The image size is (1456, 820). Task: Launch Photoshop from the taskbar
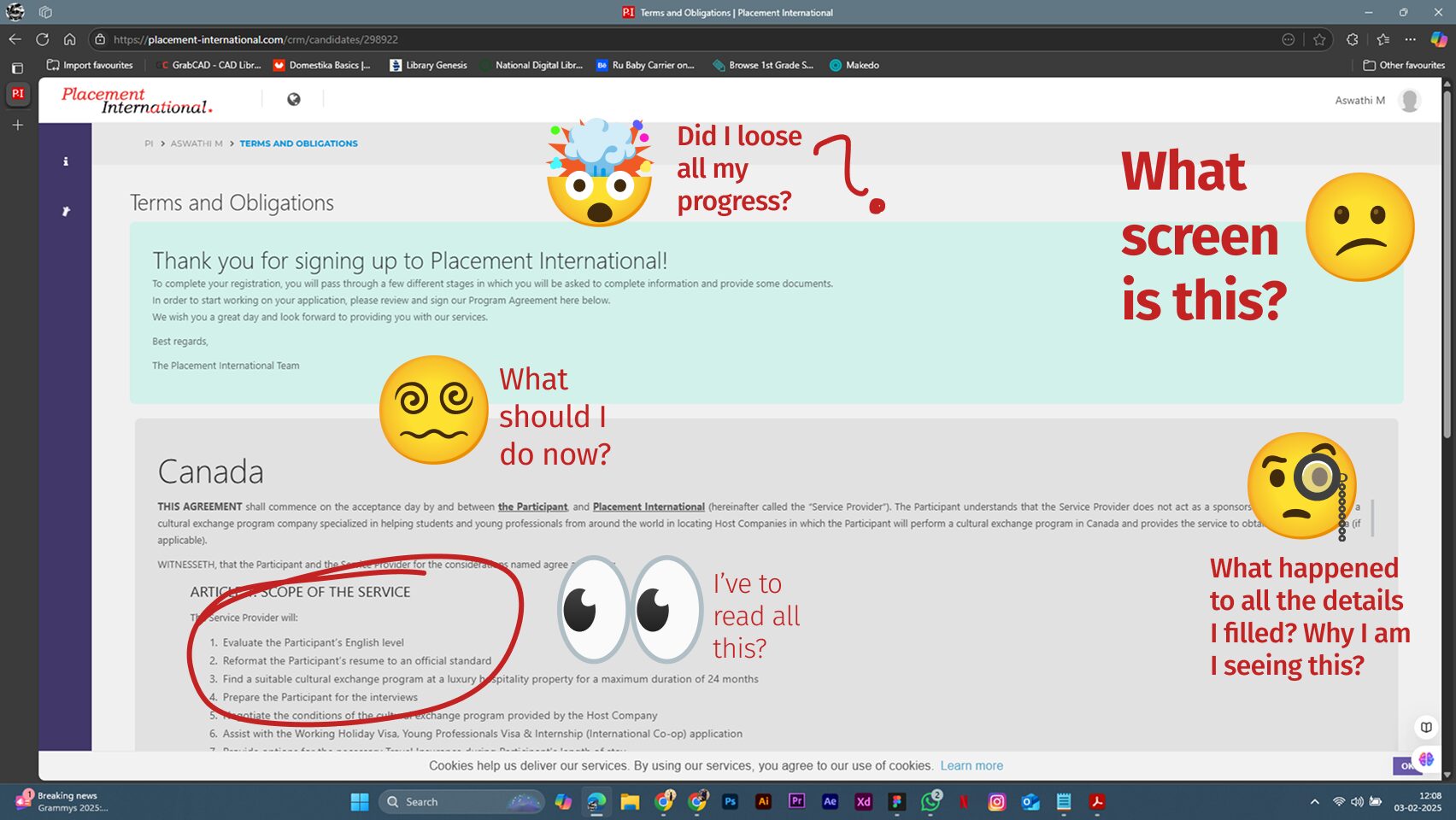(x=730, y=801)
